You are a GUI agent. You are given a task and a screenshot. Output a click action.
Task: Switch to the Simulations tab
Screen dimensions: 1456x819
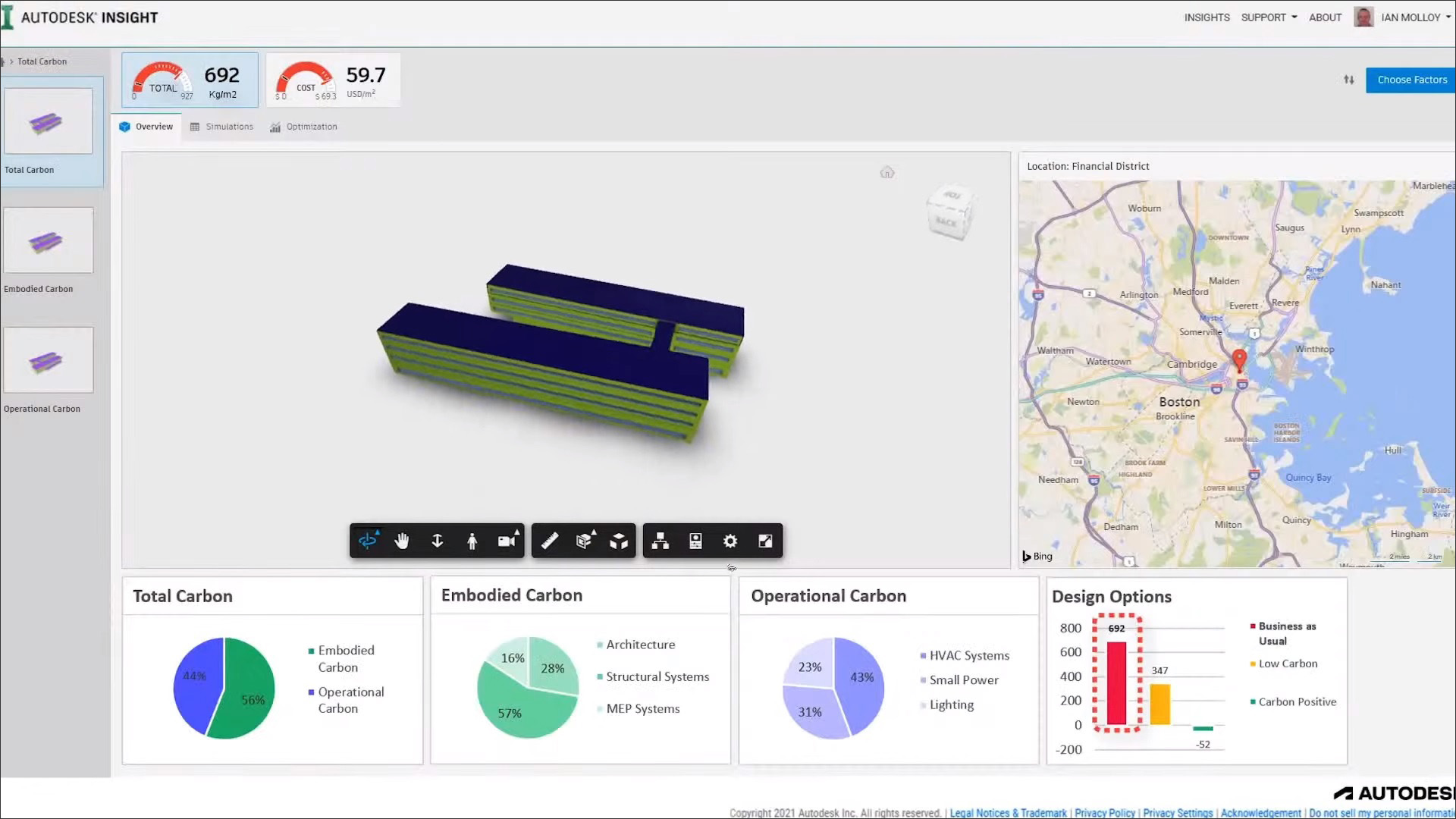pos(221,127)
